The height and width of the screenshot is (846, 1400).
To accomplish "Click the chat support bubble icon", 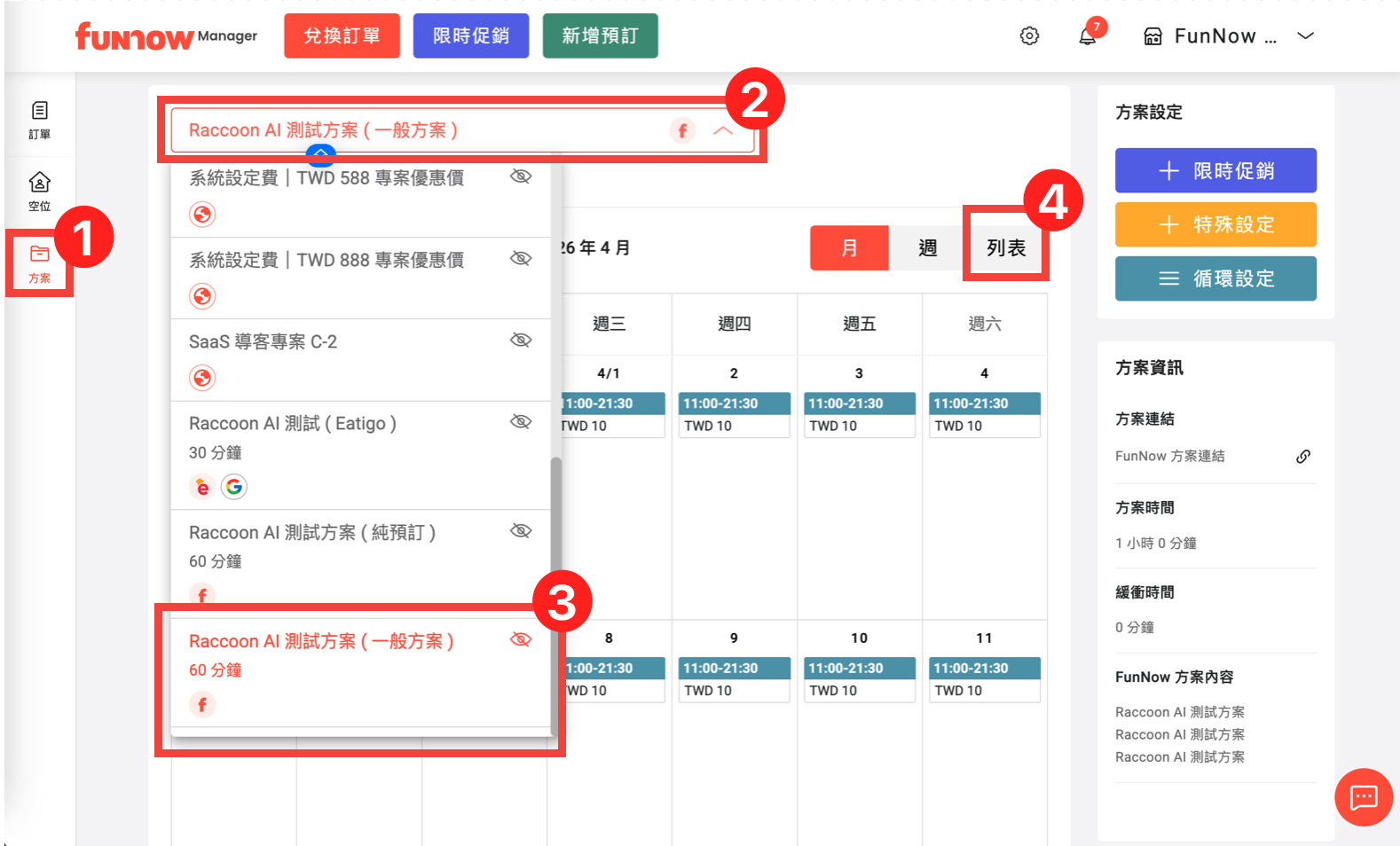I will [1363, 797].
